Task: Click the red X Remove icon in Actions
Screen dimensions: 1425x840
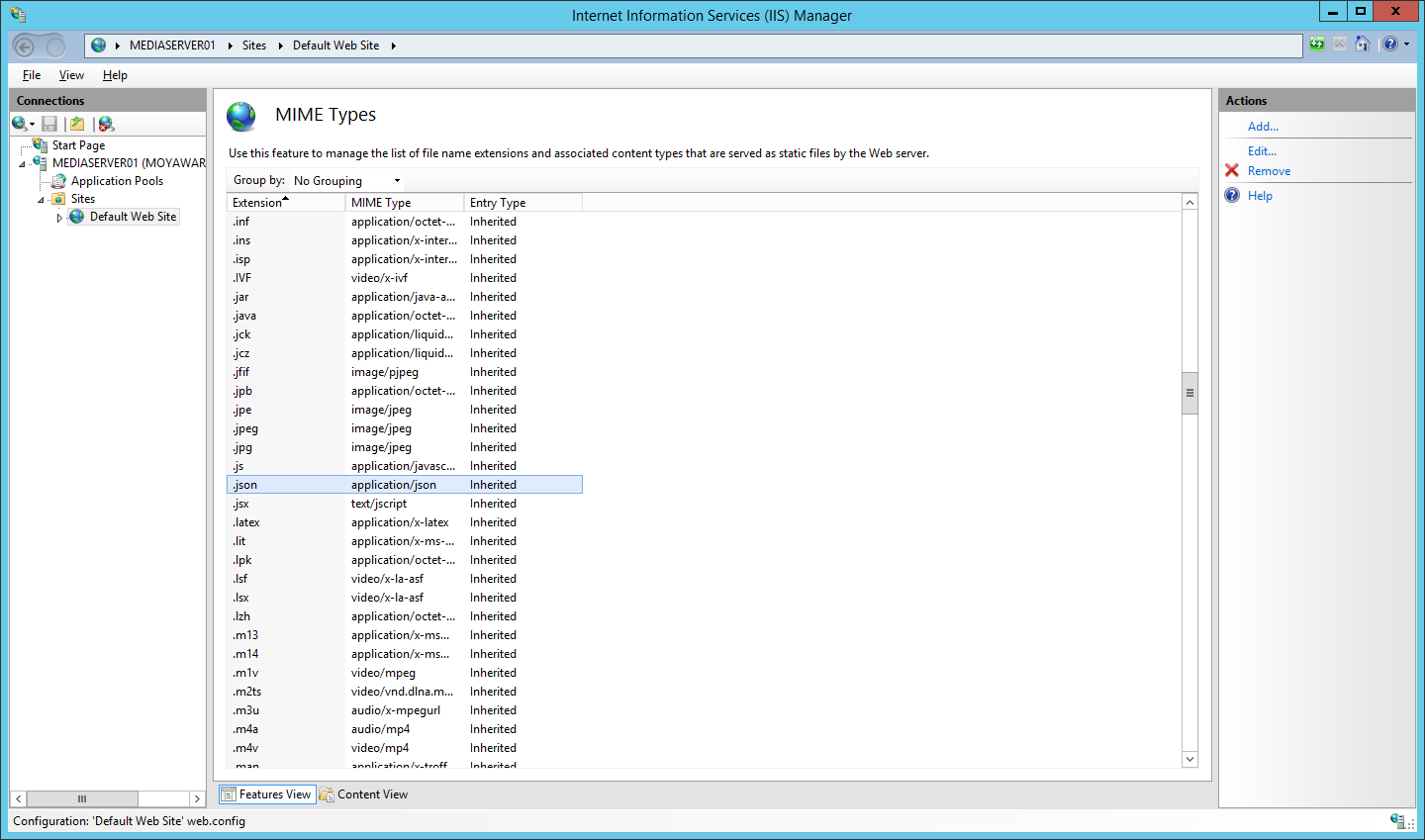Action: click(x=1233, y=170)
